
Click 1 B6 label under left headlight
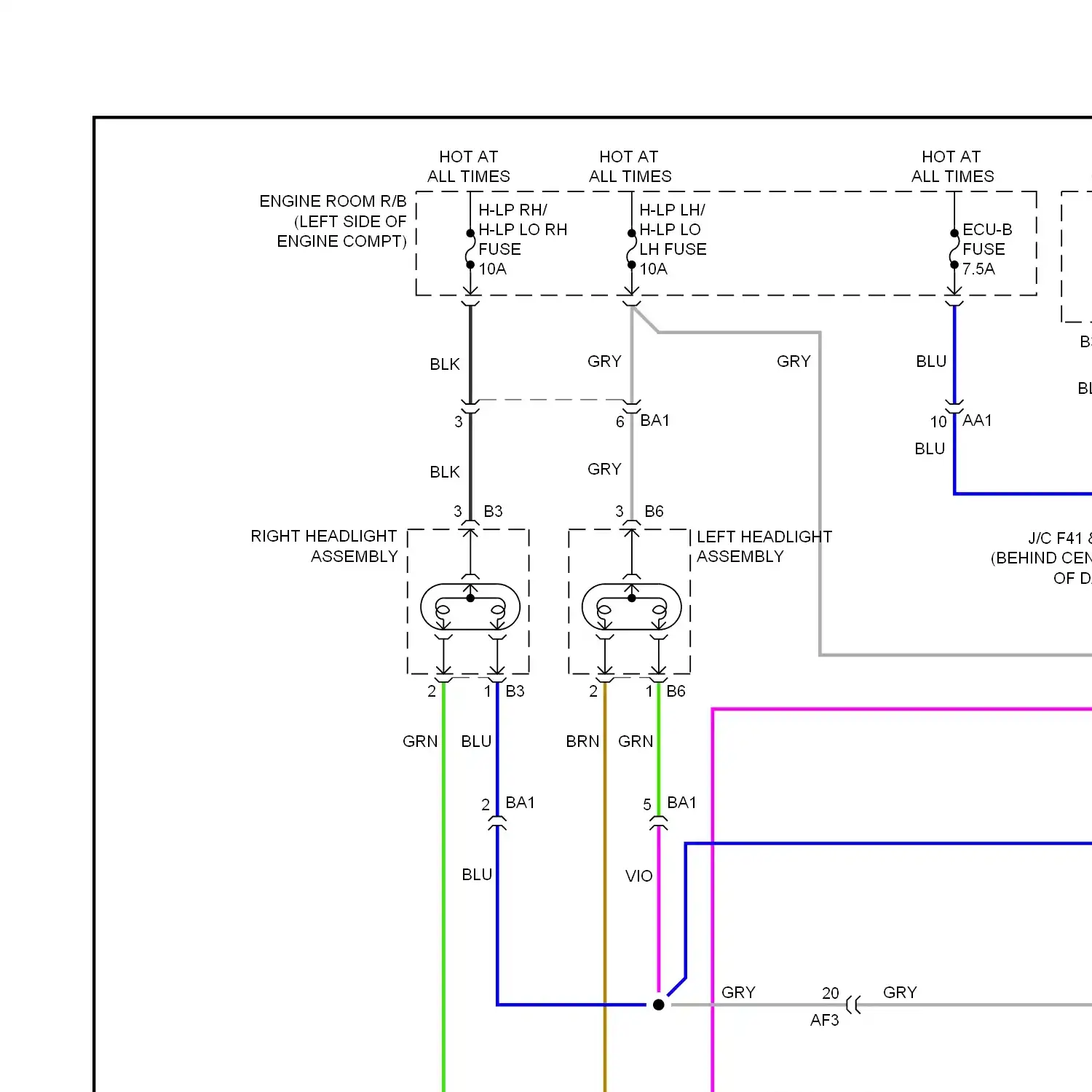pos(665,691)
